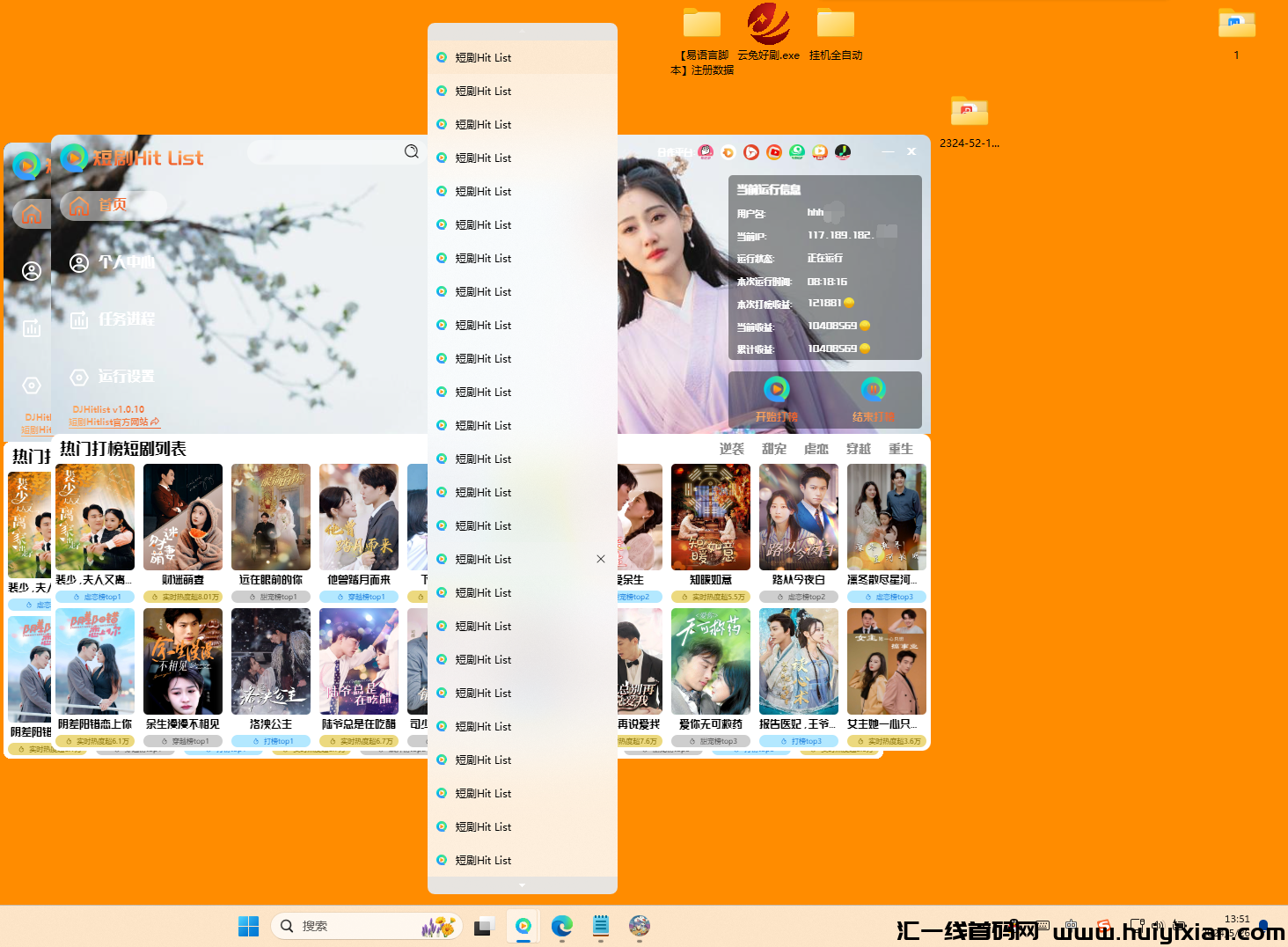Click the pink 红果短剧 platform icon
Screen dimensions: 1288x947
click(x=706, y=152)
